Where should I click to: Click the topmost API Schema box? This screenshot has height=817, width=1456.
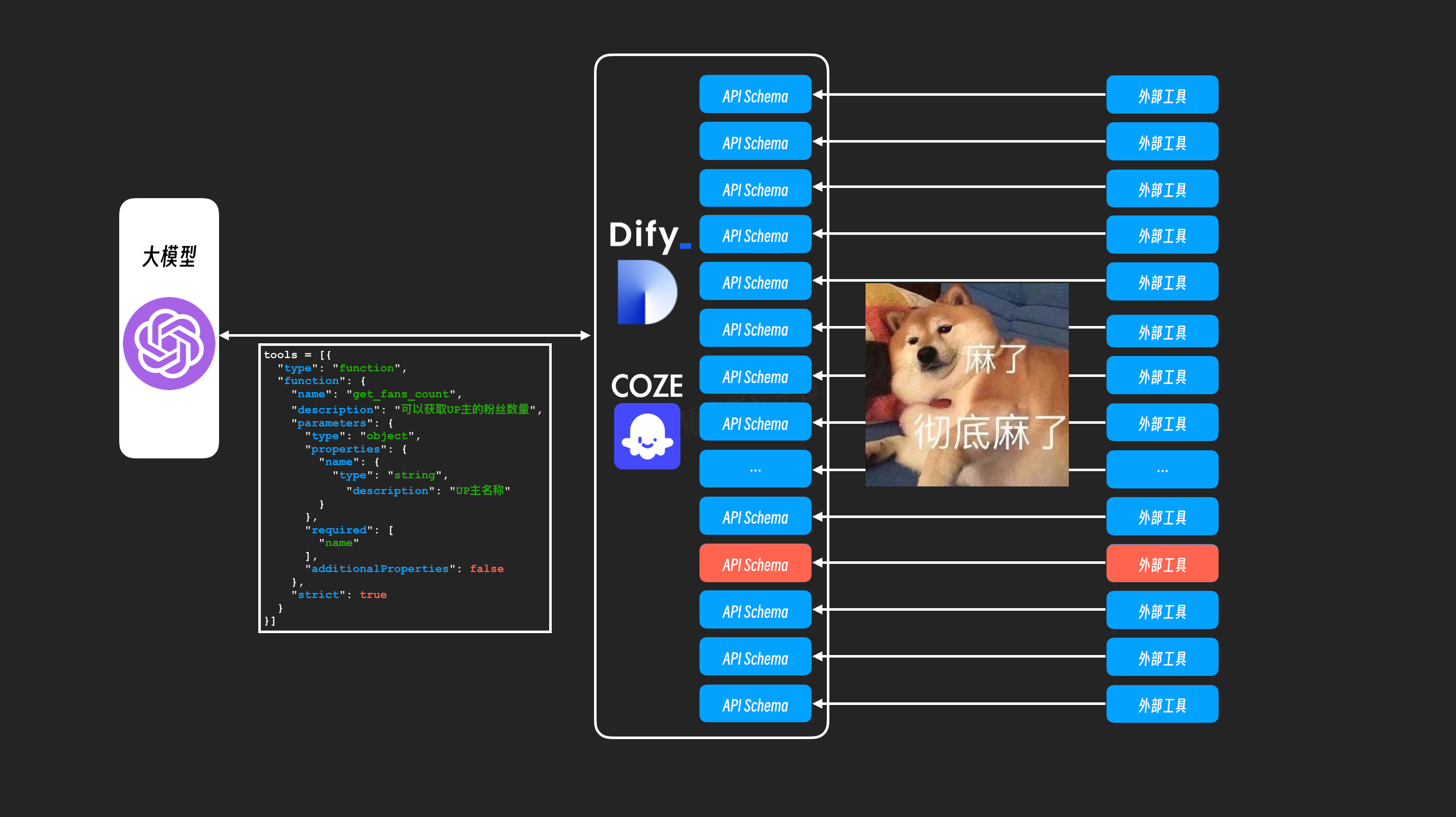point(754,95)
